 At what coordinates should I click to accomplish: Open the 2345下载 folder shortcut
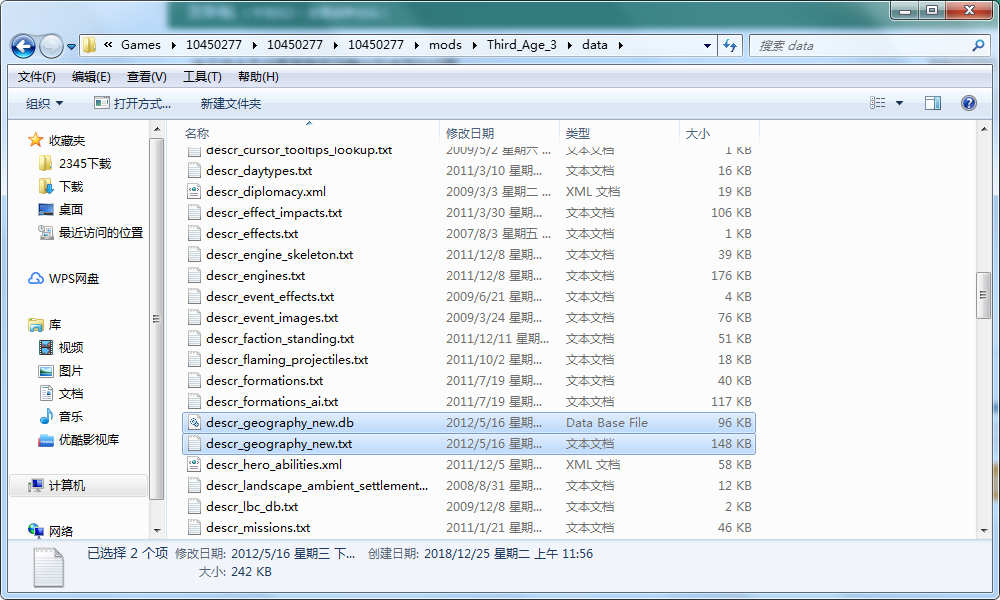(x=85, y=163)
